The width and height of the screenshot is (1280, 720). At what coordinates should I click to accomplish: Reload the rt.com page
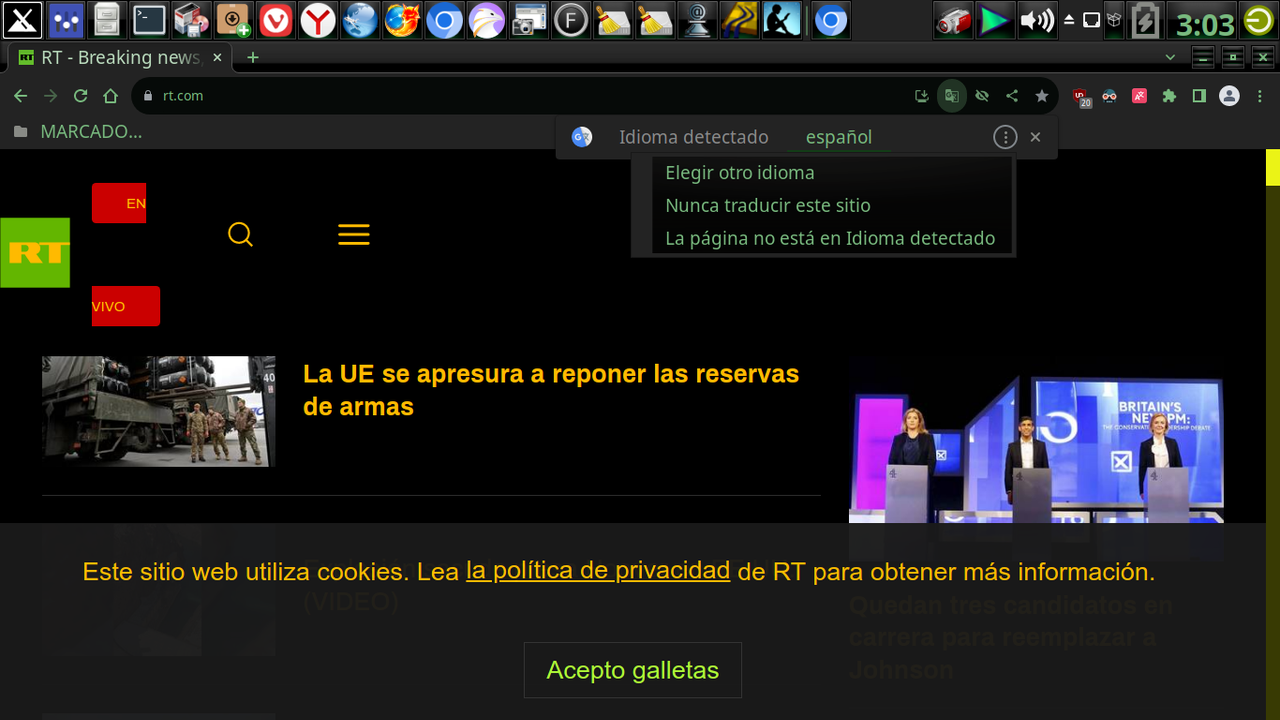[80, 96]
